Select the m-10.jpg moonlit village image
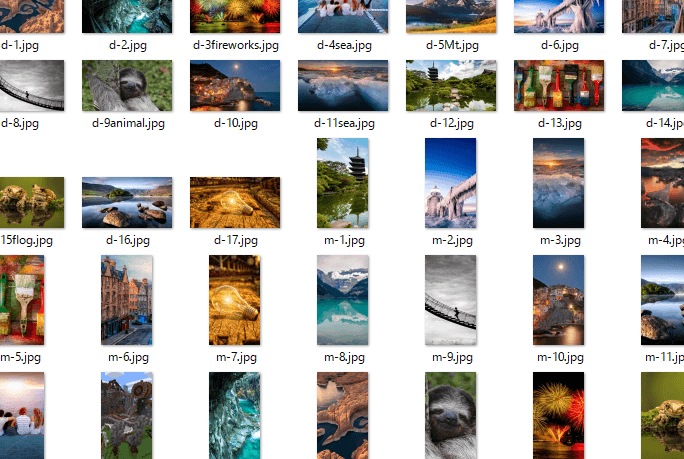Screen dimensions: 684x459 [559, 300]
